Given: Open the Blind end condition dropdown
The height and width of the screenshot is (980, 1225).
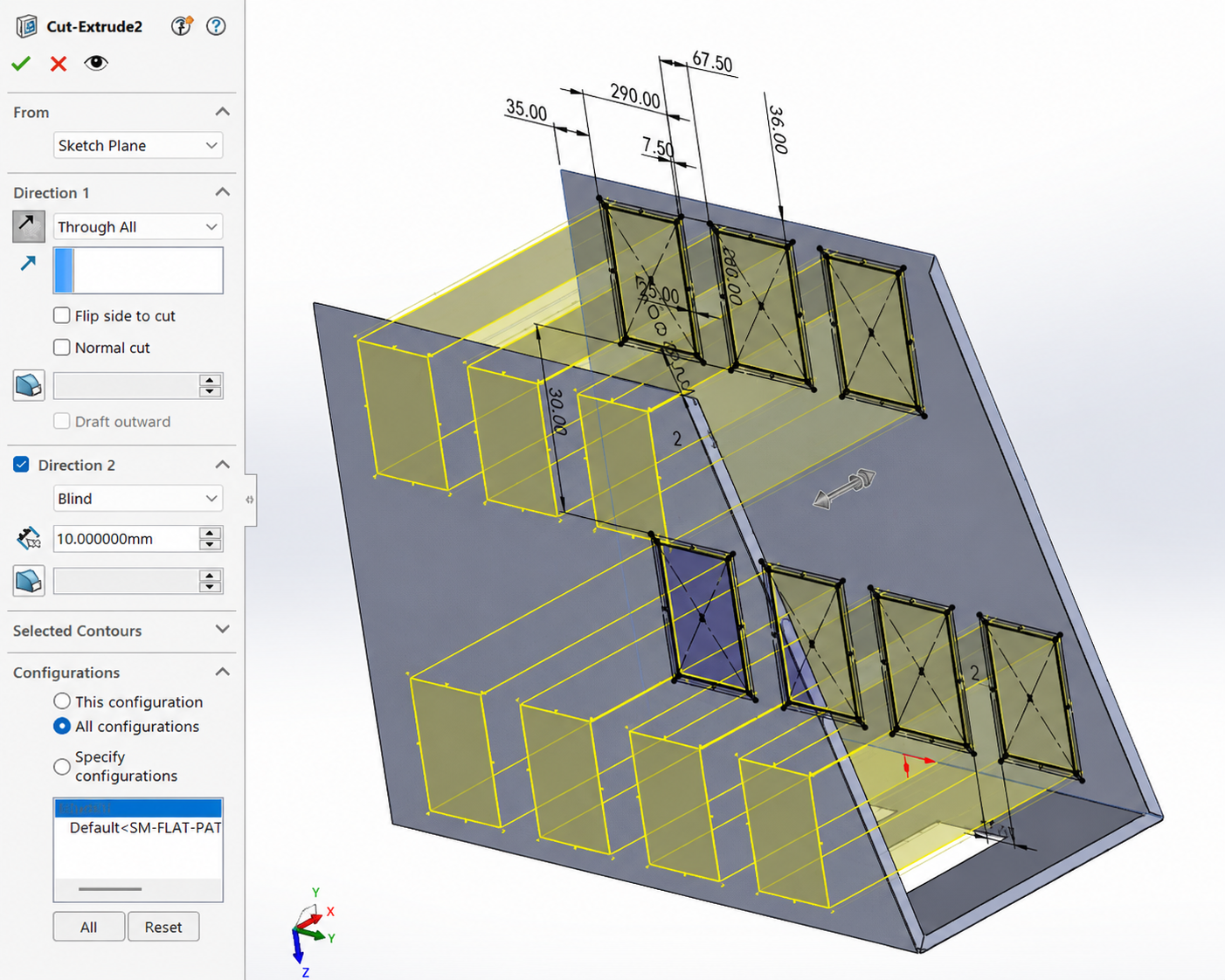Looking at the screenshot, I should [138, 498].
